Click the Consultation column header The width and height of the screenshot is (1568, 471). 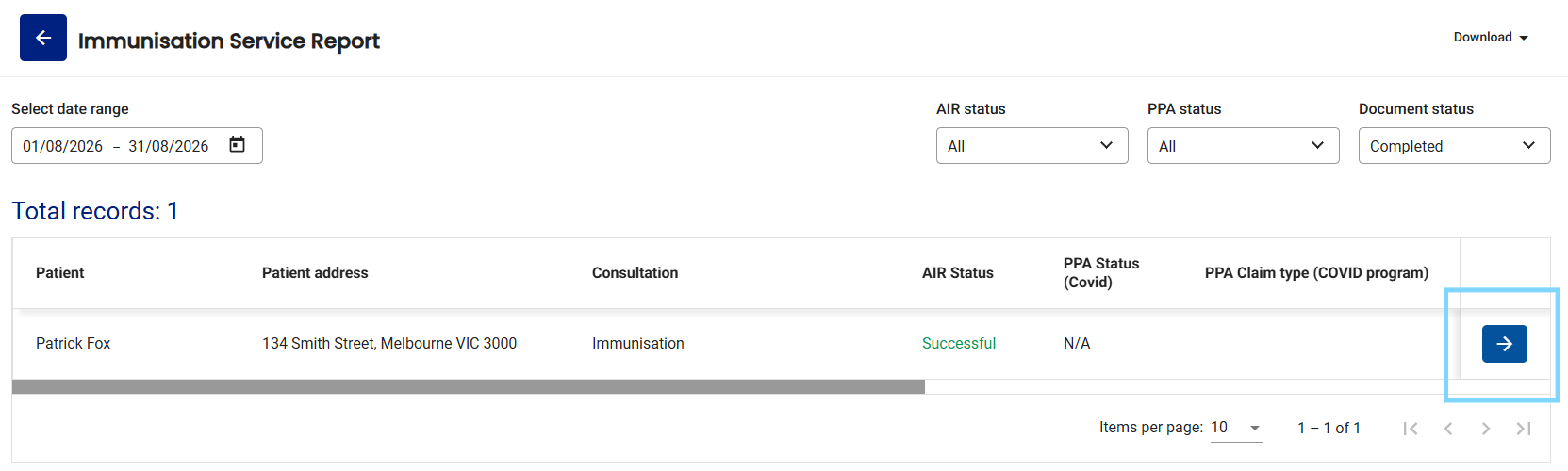coord(635,273)
